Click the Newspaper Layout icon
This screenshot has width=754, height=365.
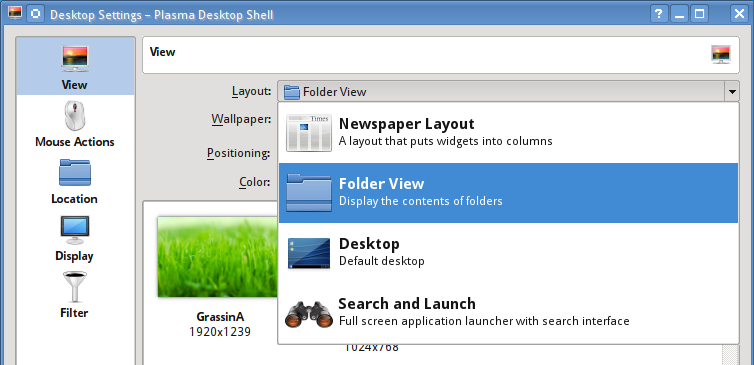coord(309,133)
